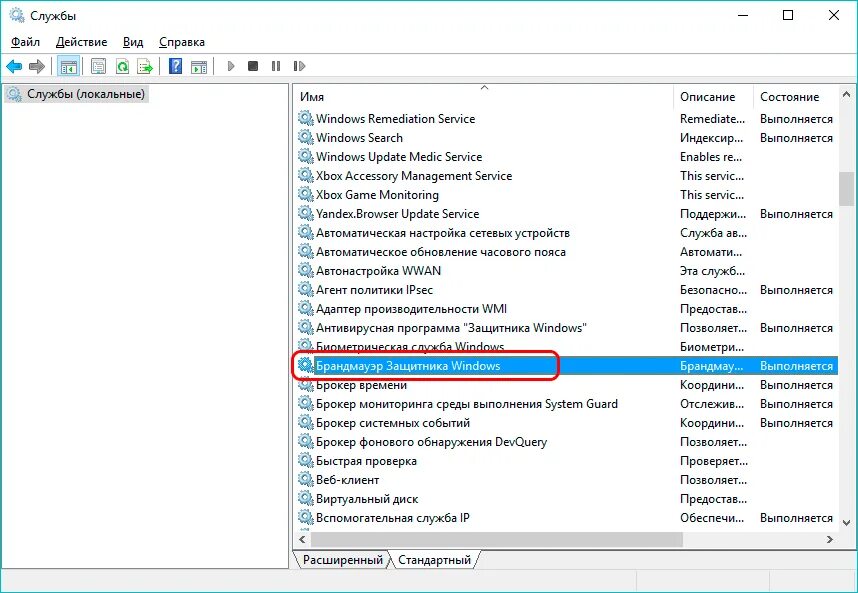Pause the service with pause icon
The height and width of the screenshot is (593, 858).
276,66
